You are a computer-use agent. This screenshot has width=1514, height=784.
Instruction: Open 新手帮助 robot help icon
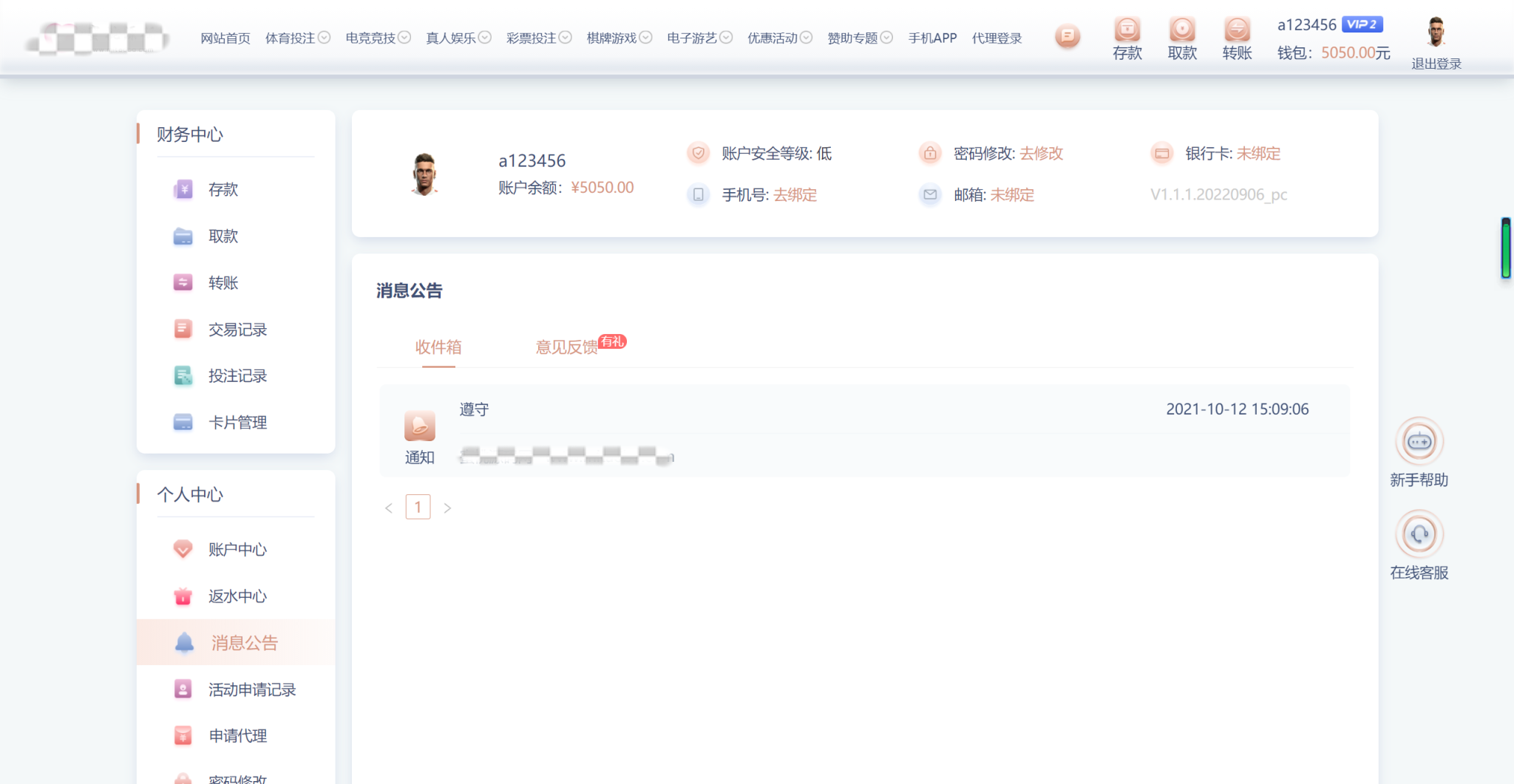(x=1418, y=442)
